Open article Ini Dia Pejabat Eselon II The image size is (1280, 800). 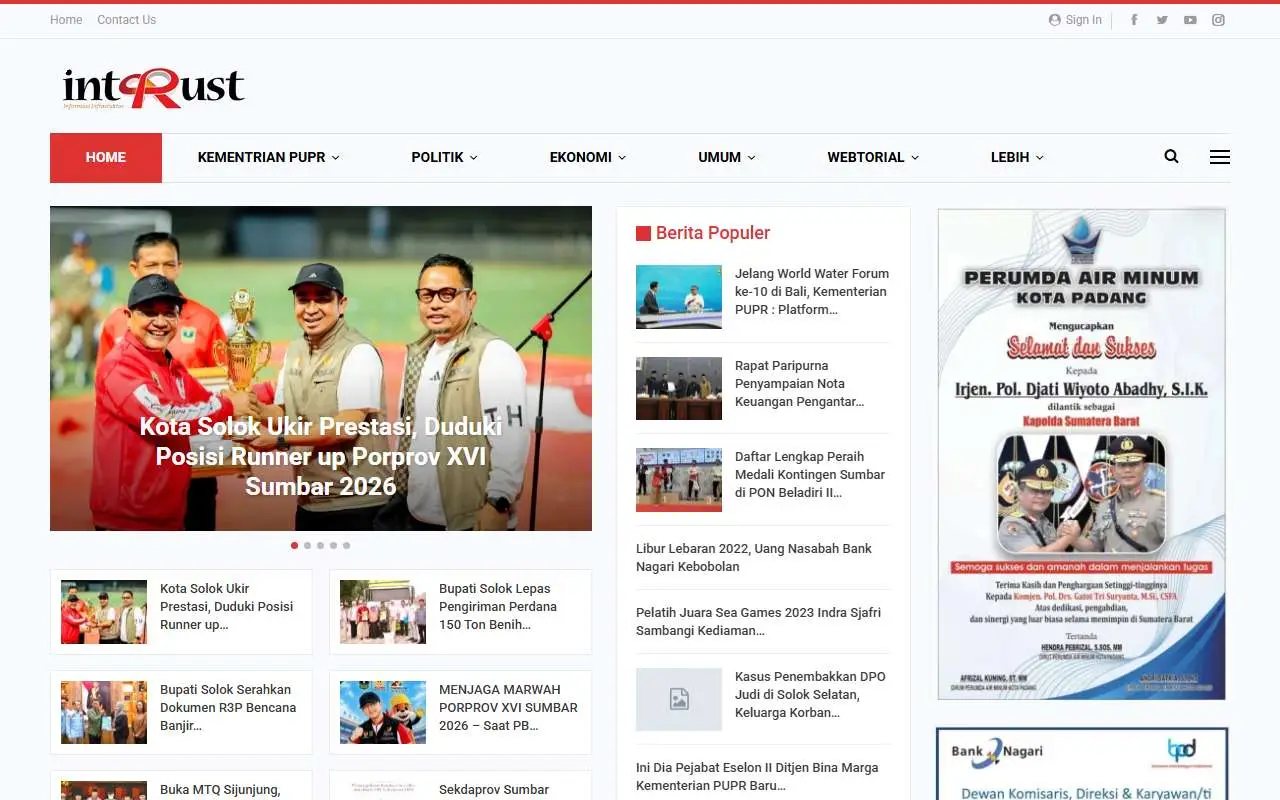[757, 777]
